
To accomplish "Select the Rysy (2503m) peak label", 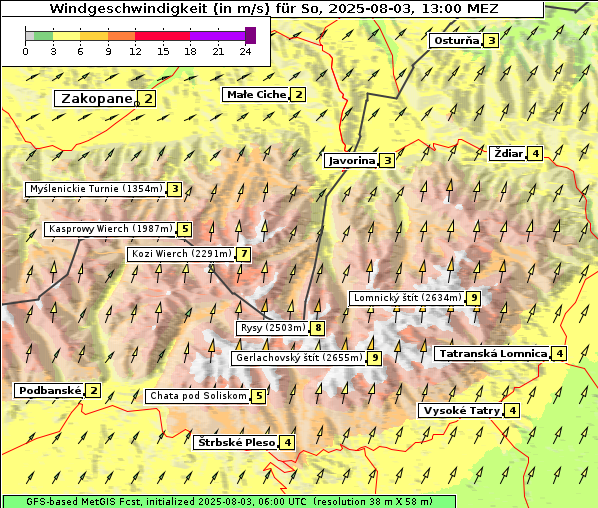I will 273,328.
